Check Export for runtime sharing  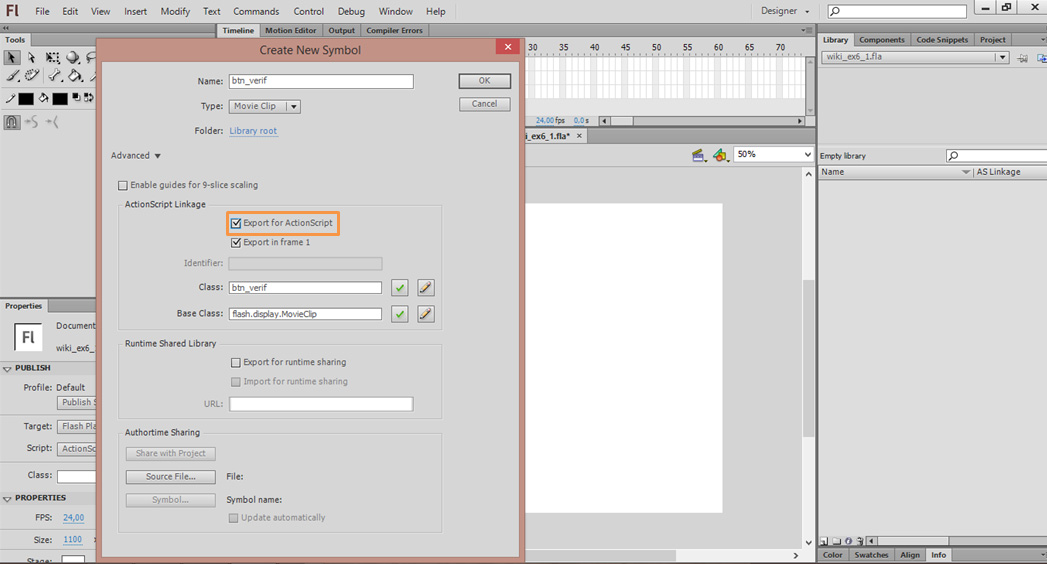click(x=236, y=362)
